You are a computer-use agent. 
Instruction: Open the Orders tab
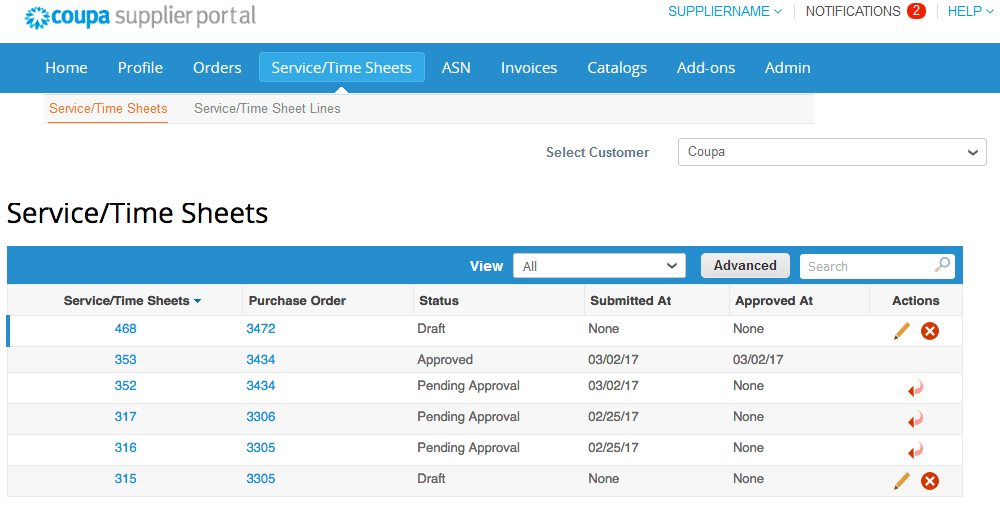point(217,68)
